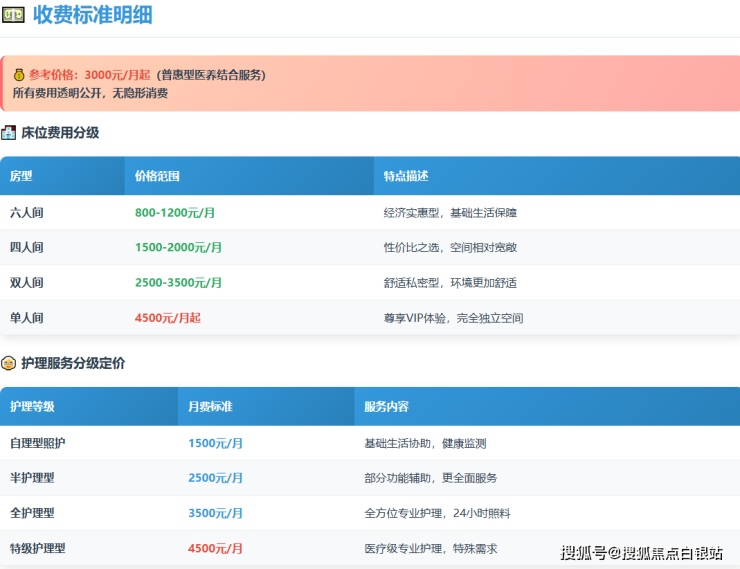This screenshot has width=740, height=569.
Task: Select the 房型 column header
Action: coord(21,176)
